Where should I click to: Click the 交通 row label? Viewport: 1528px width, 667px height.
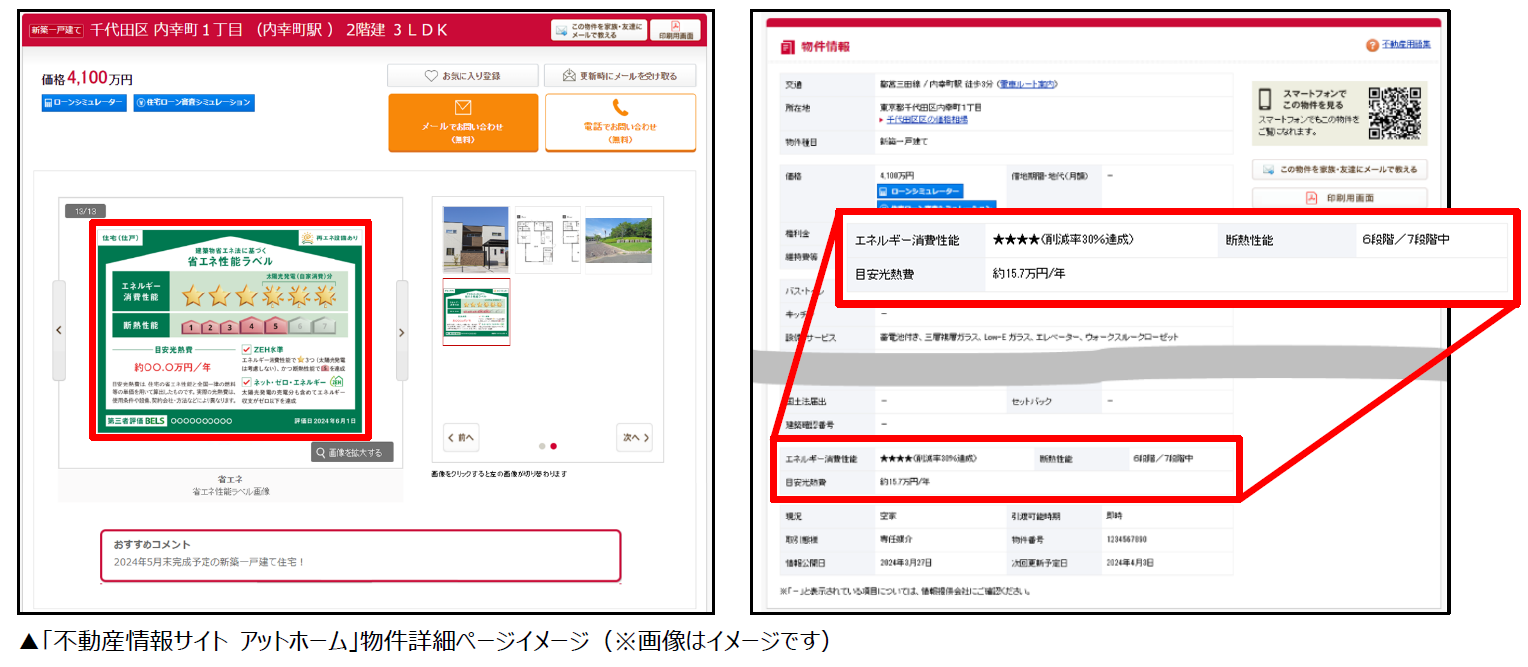[793, 84]
